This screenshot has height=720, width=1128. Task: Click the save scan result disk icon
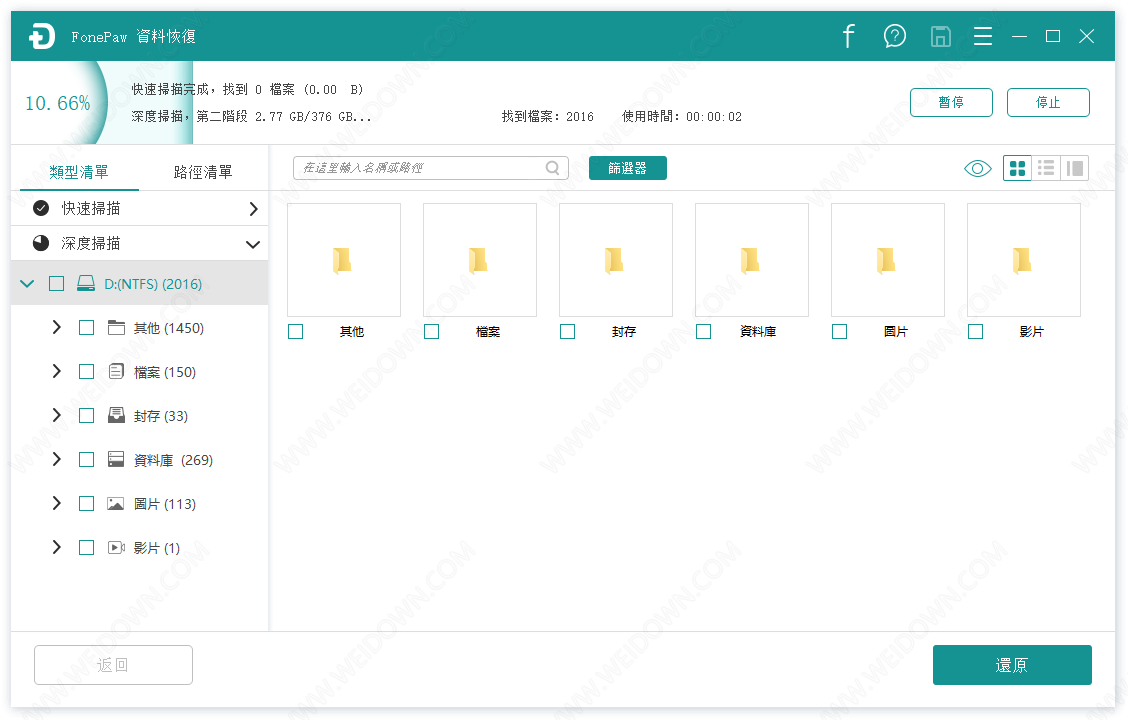940,36
